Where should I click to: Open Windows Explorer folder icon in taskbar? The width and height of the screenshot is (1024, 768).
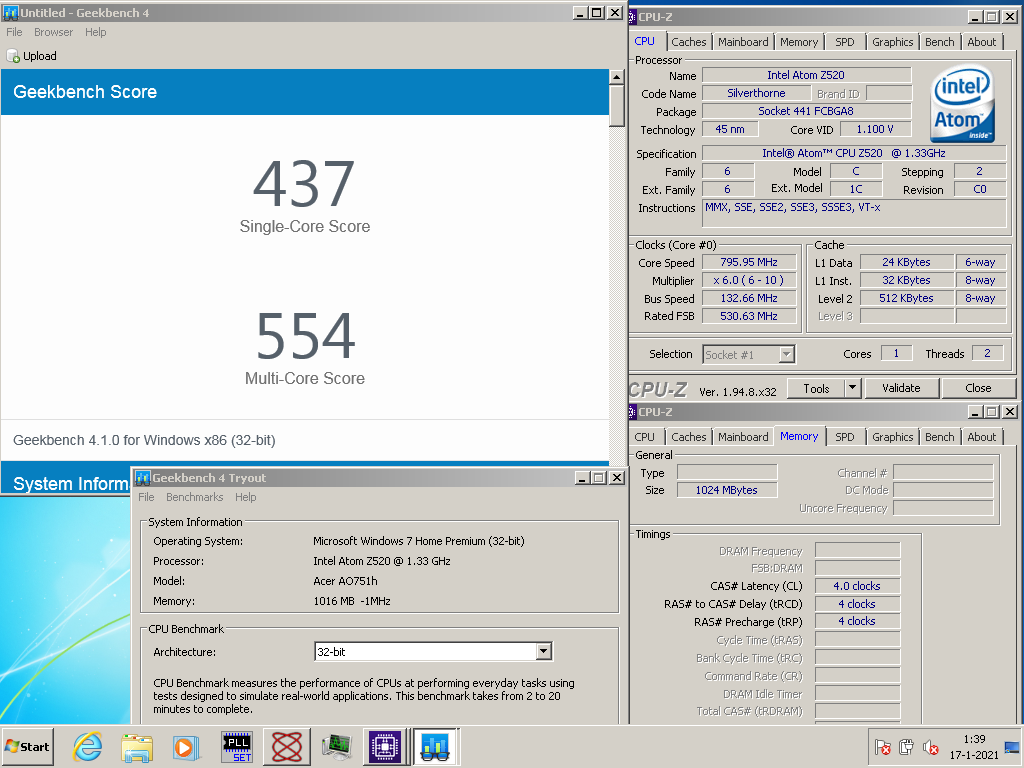pos(137,747)
